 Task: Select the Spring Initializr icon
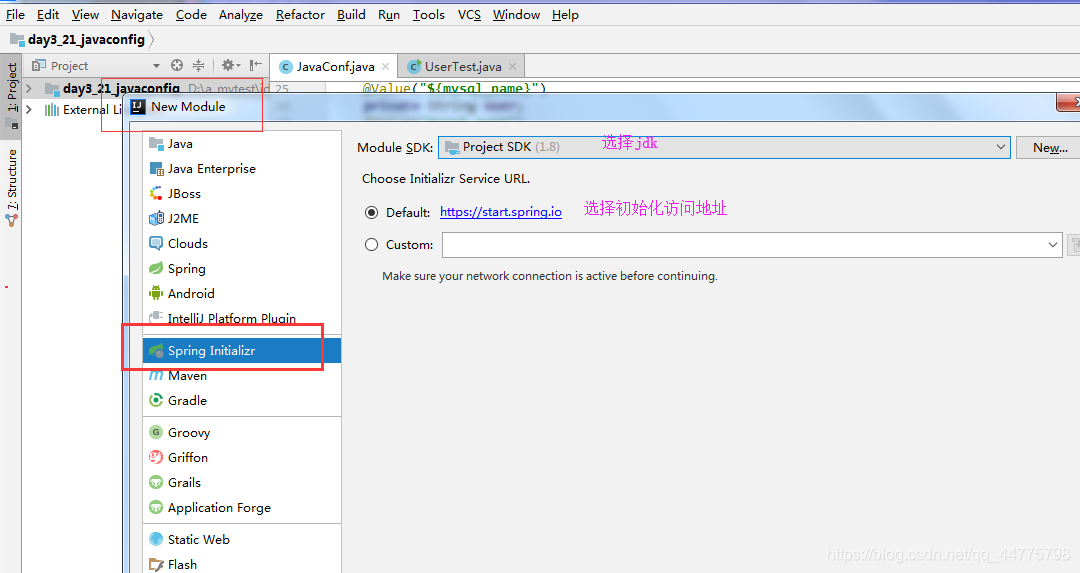[x=156, y=351]
